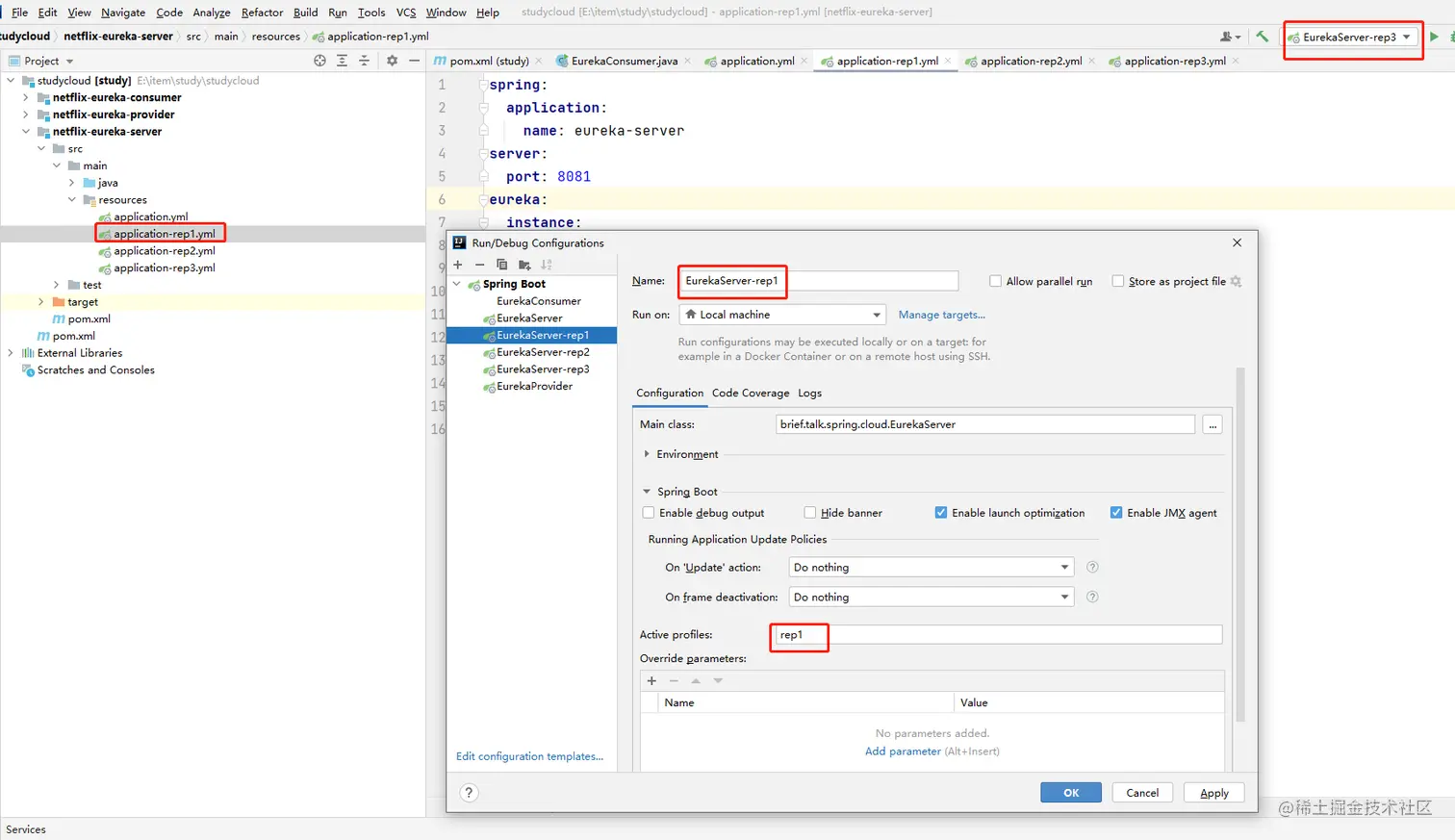Open the On 'Update' action dropdown
Image resolution: width=1455 pixels, height=840 pixels.
[x=931, y=568]
